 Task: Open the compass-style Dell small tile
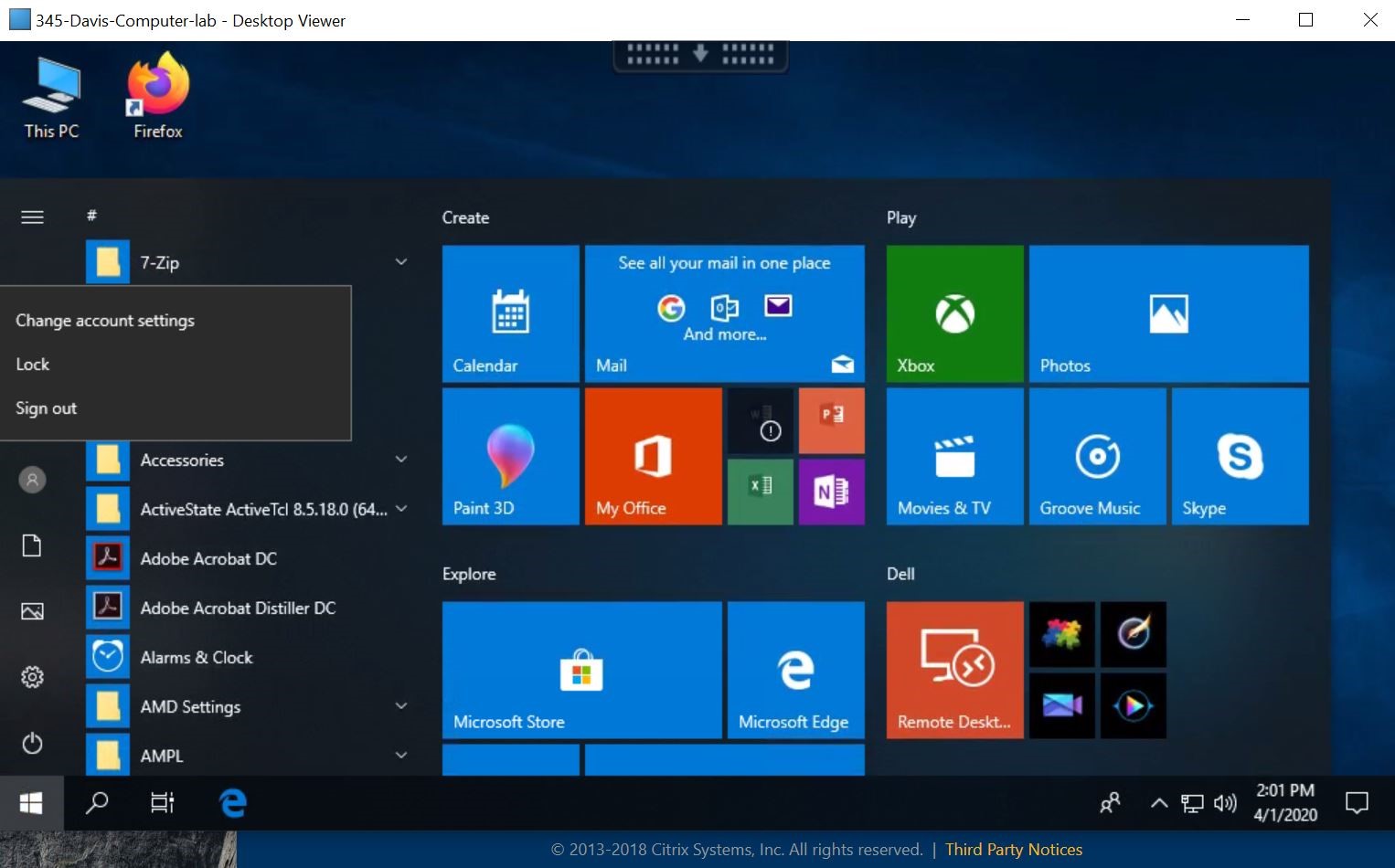pyautogui.click(x=1134, y=634)
